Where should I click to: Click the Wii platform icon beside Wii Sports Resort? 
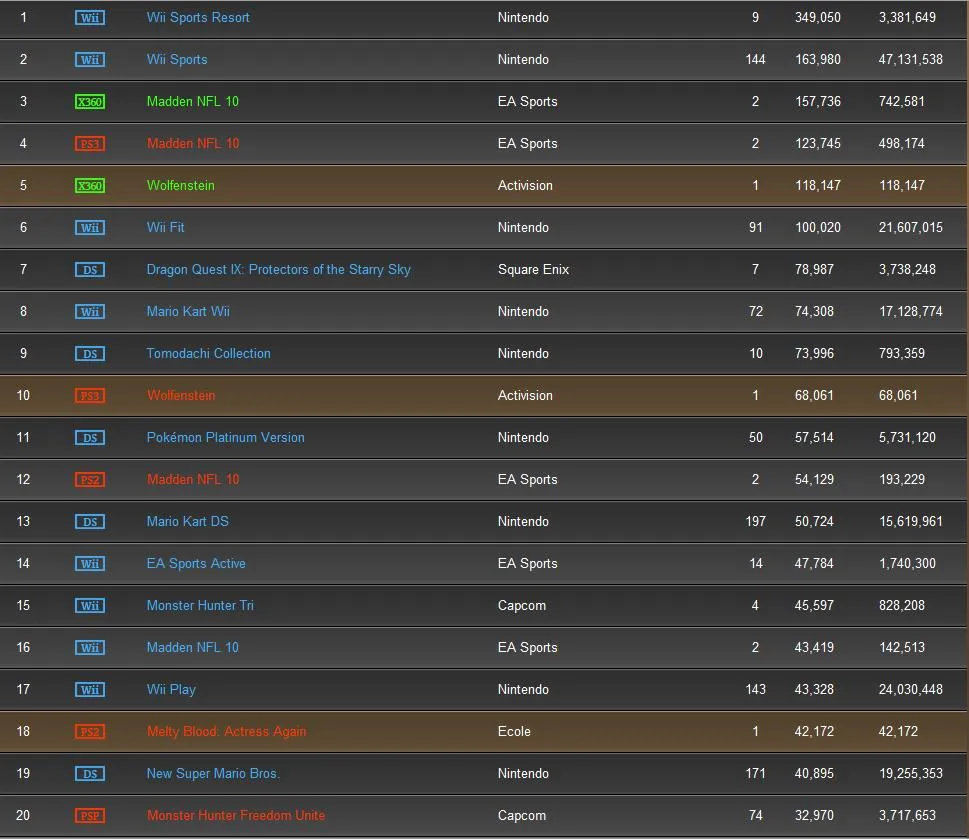pyautogui.click(x=90, y=18)
